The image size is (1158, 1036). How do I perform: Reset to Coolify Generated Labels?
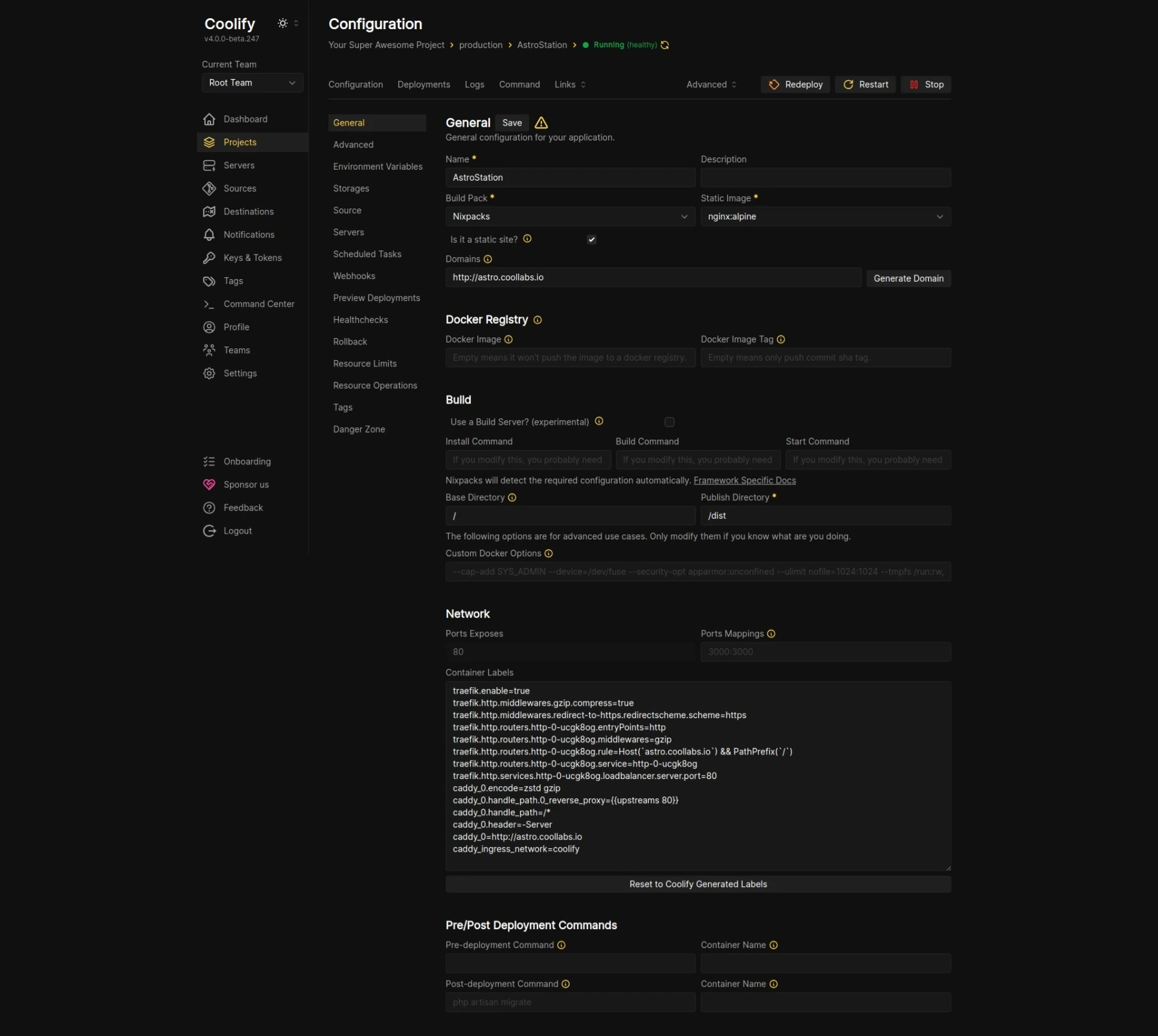tap(698, 884)
